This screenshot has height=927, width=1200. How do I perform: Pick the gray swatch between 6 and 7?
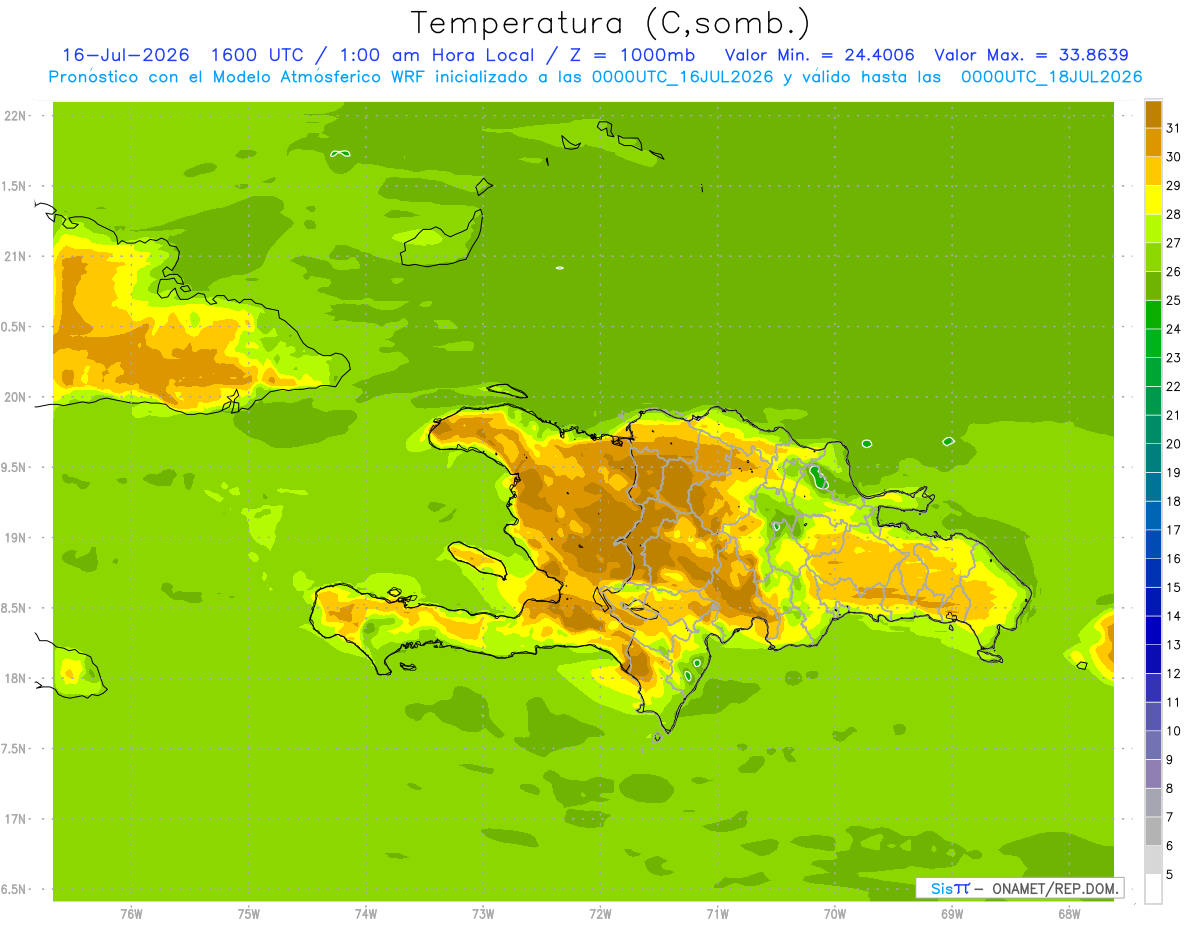tap(1153, 832)
